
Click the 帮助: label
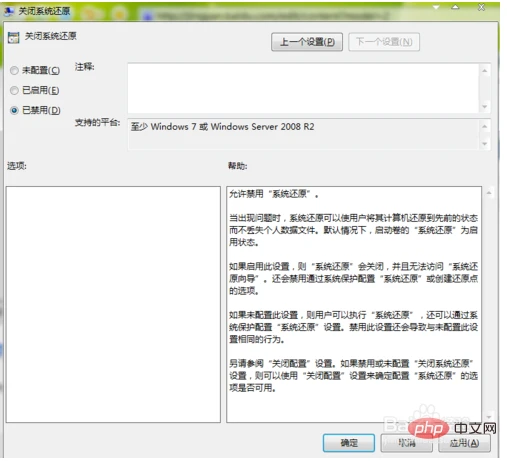coord(237,166)
